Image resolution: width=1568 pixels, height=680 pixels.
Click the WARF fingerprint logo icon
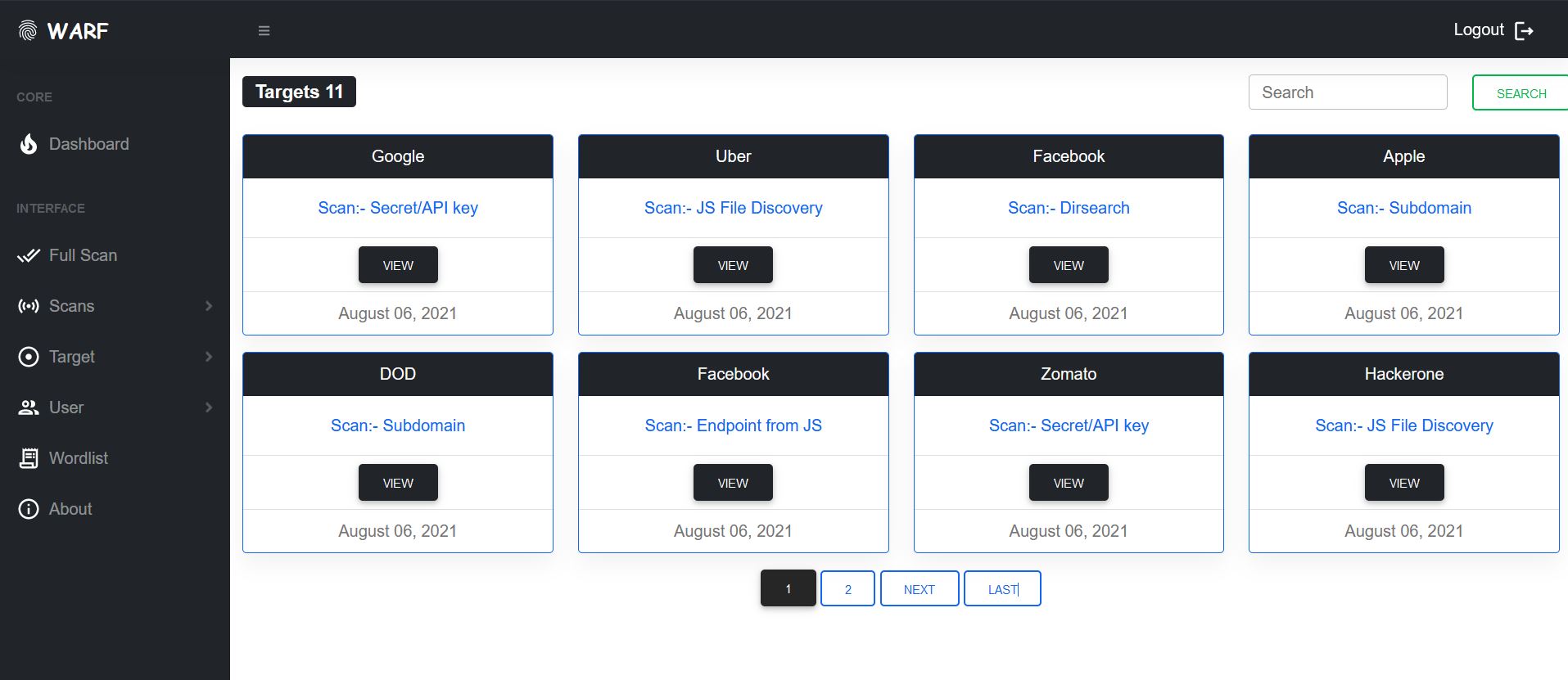[28, 30]
